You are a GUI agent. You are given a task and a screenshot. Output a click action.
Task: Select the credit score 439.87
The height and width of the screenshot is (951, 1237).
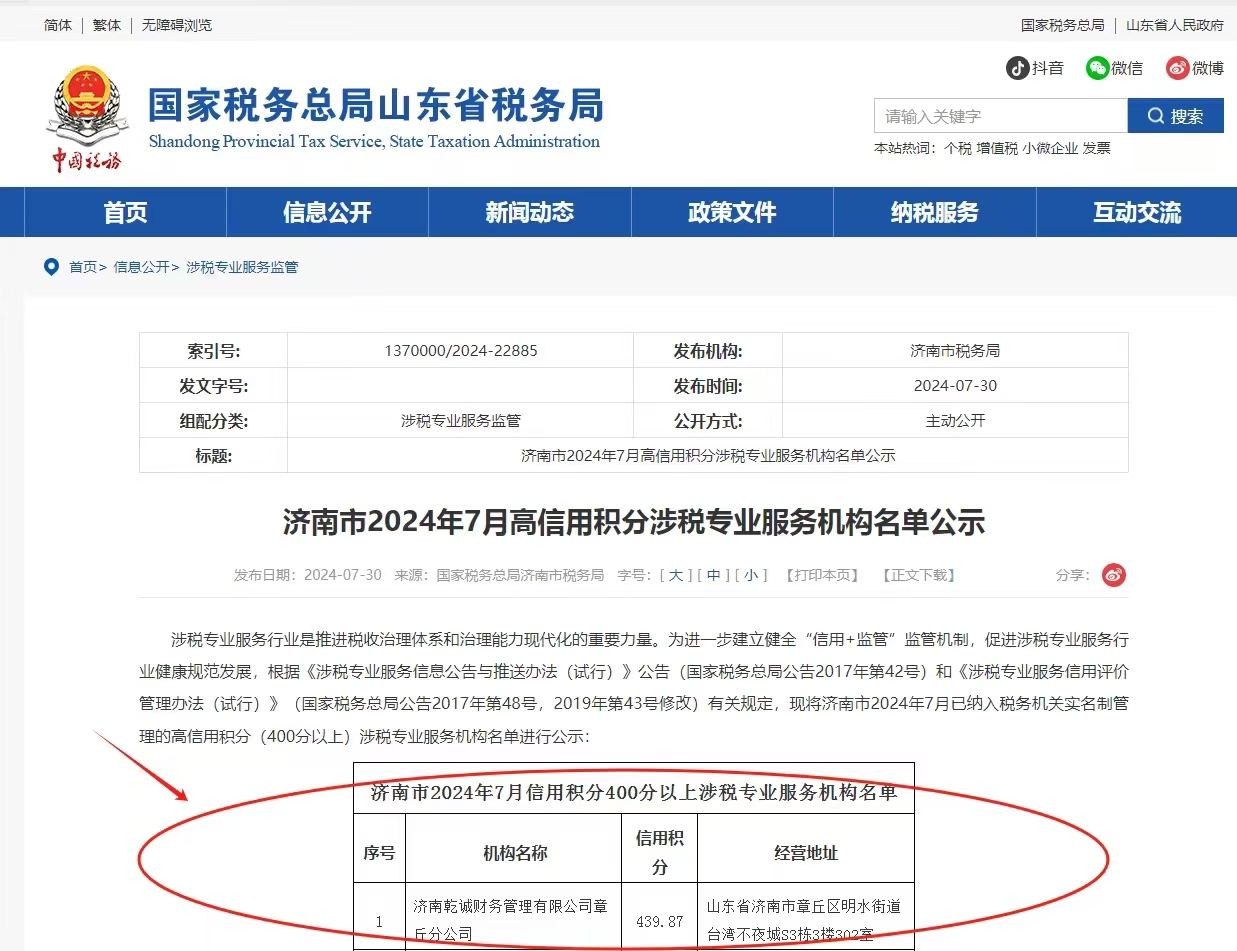tap(659, 921)
